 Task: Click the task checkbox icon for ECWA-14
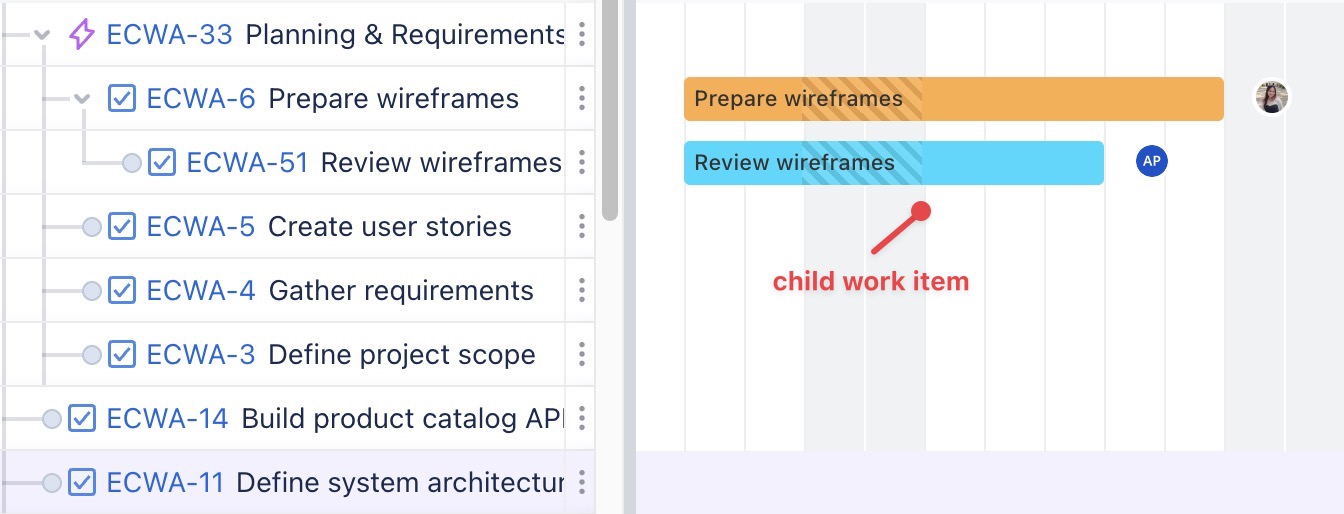pyautogui.click(x=82, y=419)
